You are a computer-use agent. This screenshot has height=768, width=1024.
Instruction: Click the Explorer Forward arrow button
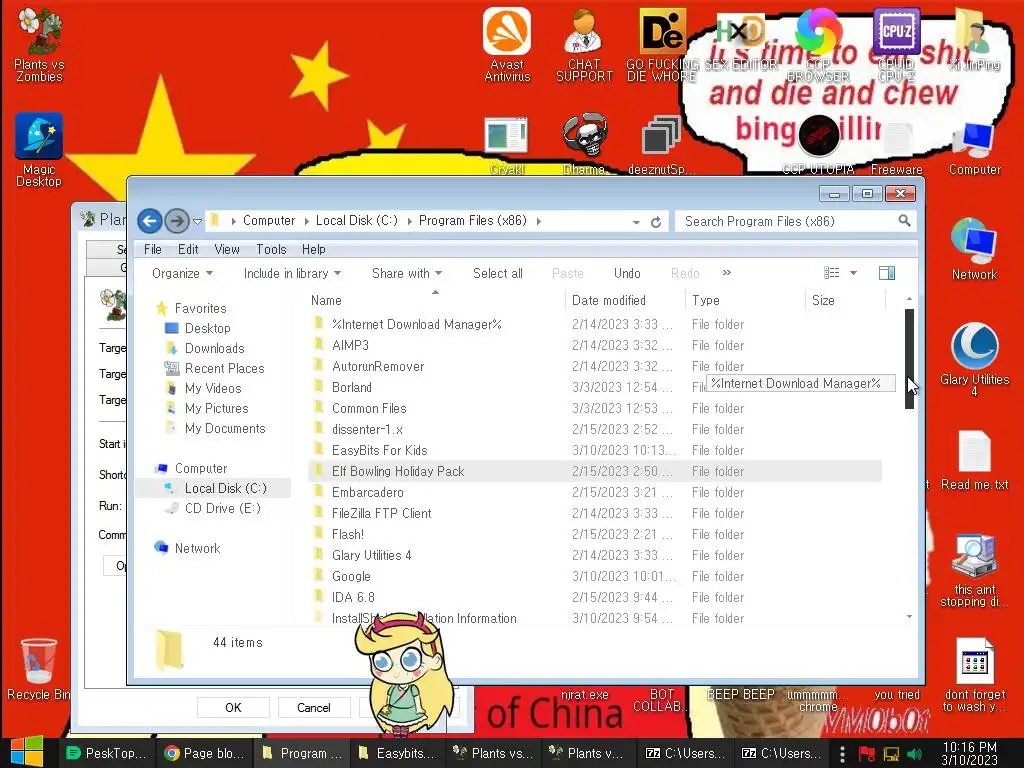pos(176,221)
